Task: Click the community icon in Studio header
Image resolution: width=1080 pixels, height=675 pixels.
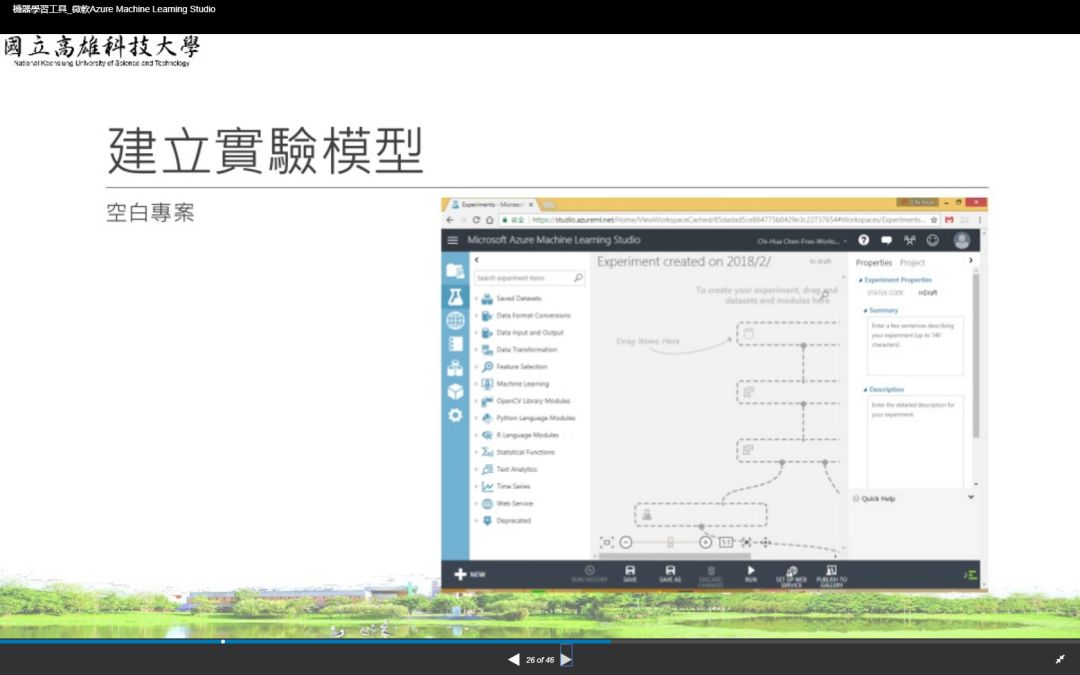Action: 909,240
